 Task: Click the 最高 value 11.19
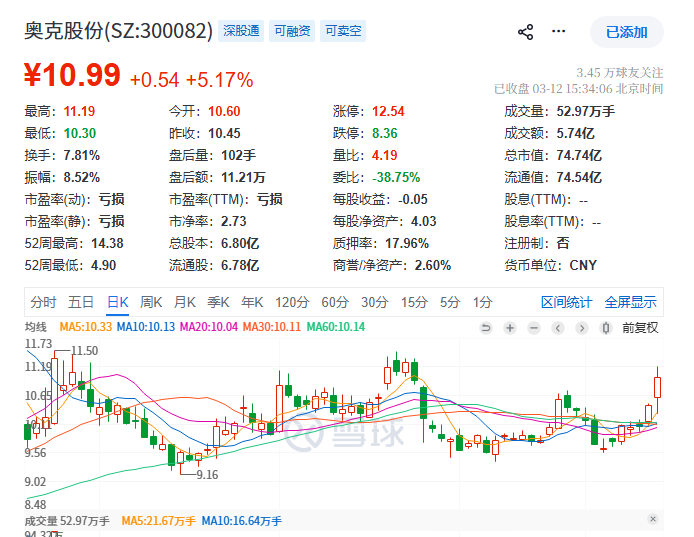point(79,111)
